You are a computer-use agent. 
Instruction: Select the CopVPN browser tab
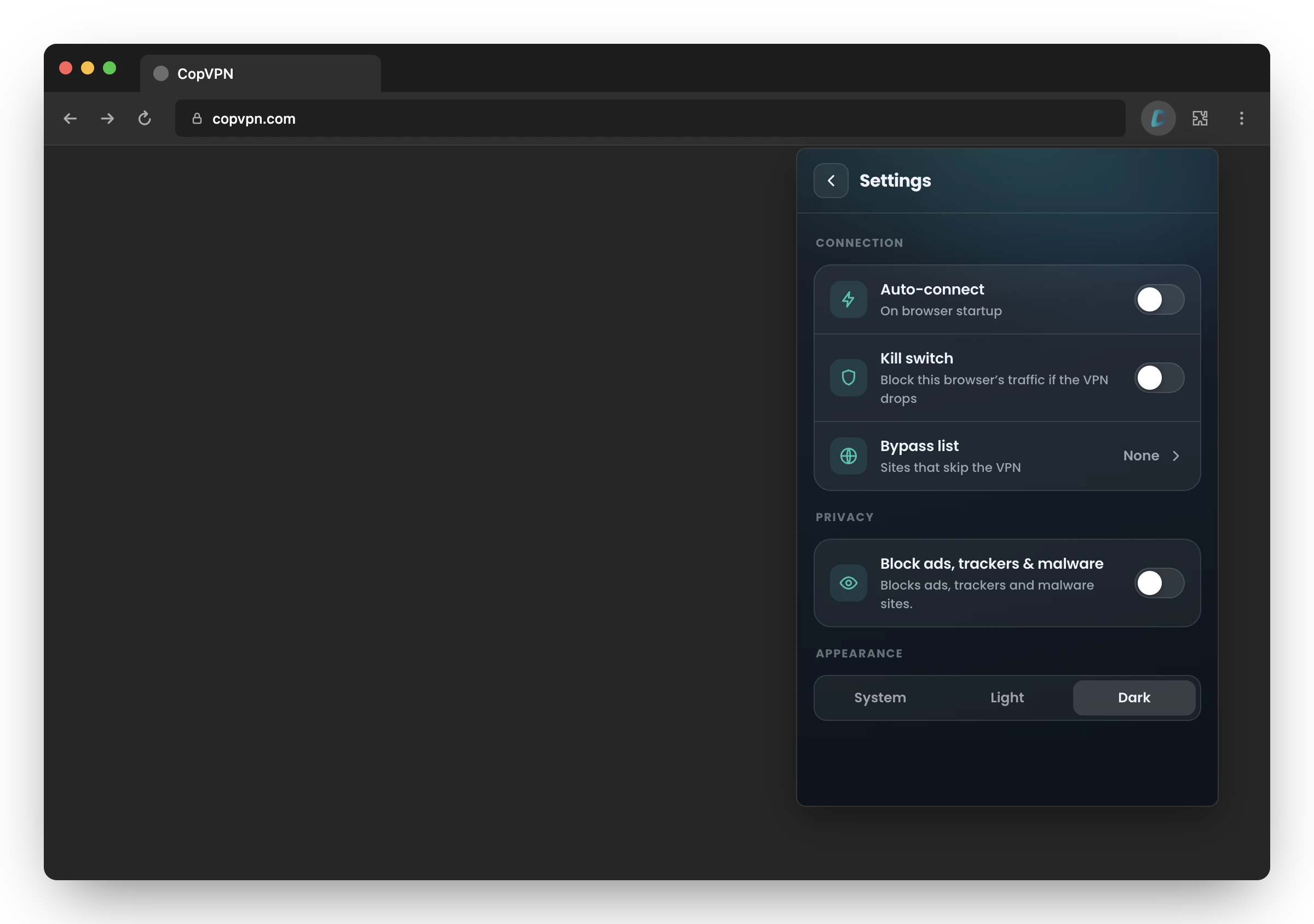[x=261, y=74]
